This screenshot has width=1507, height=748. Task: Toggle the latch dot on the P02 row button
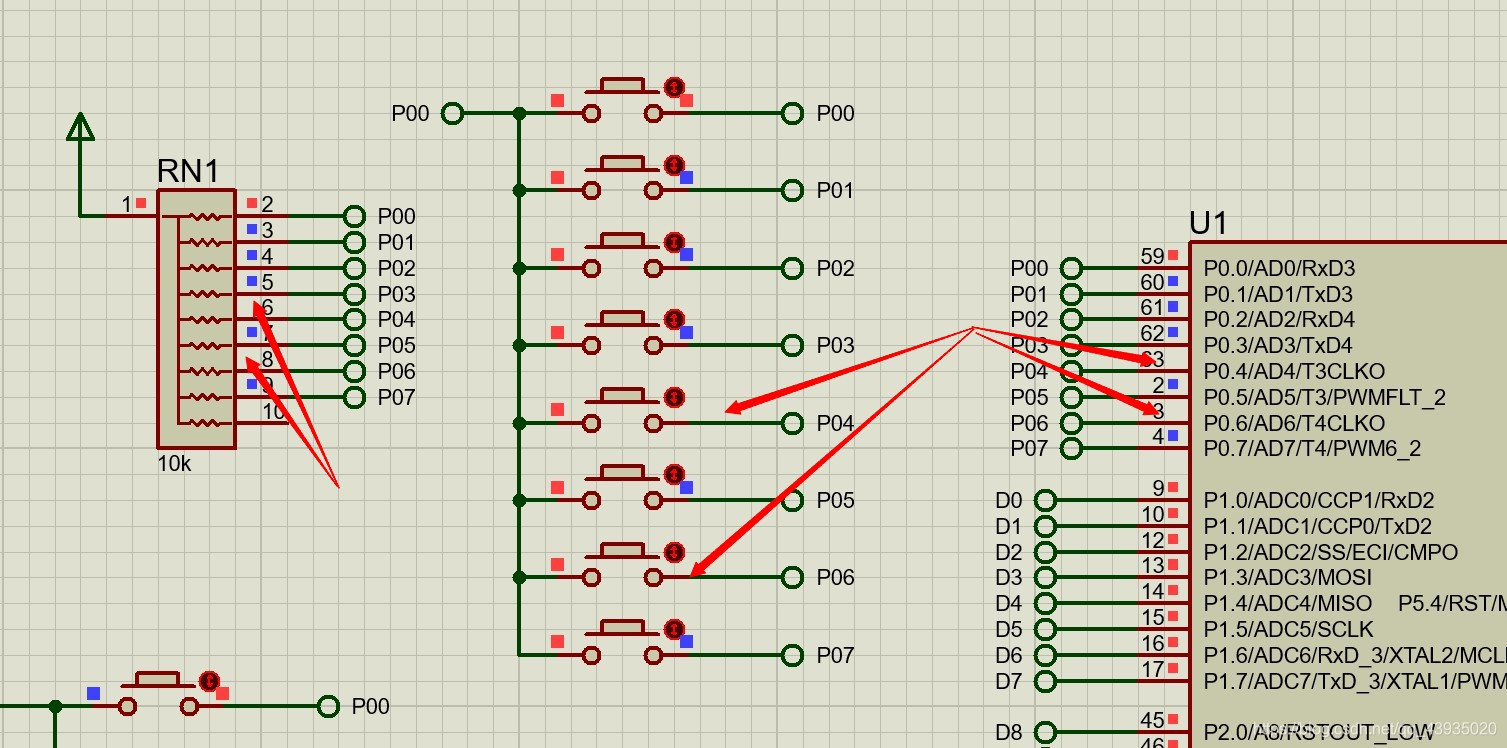tap(675, 241)
